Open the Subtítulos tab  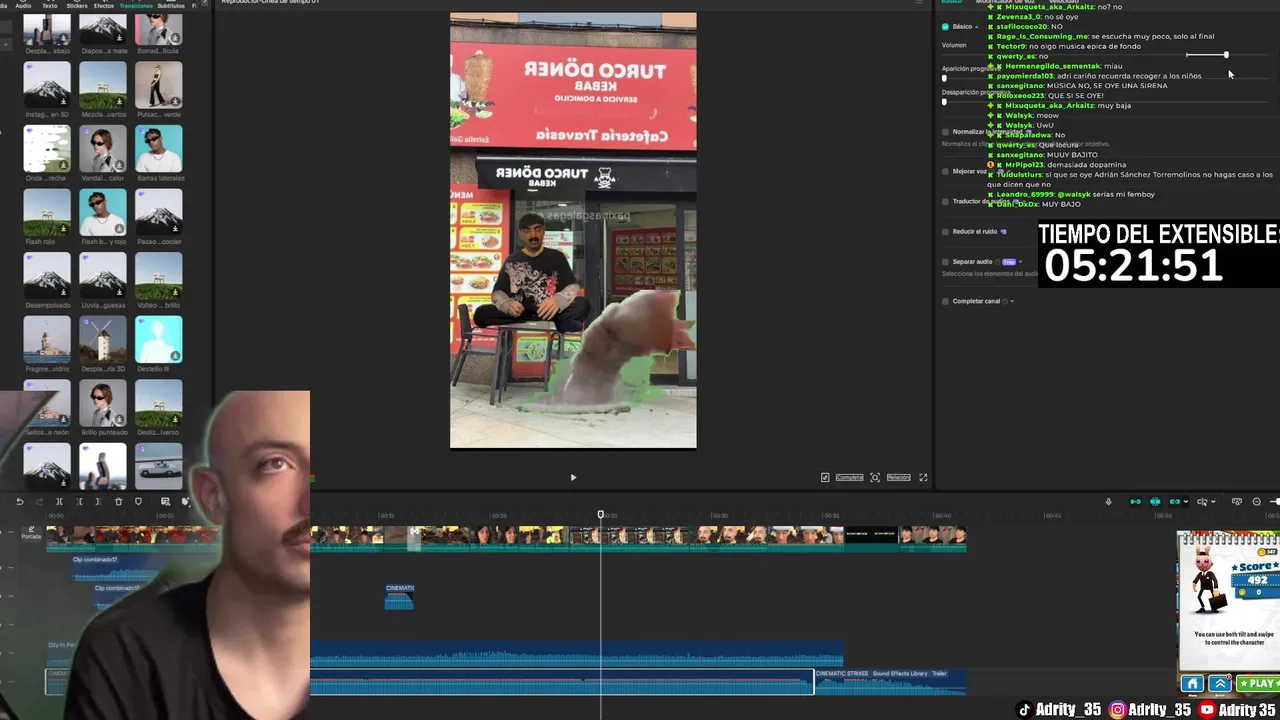click(x=172, y=5)
